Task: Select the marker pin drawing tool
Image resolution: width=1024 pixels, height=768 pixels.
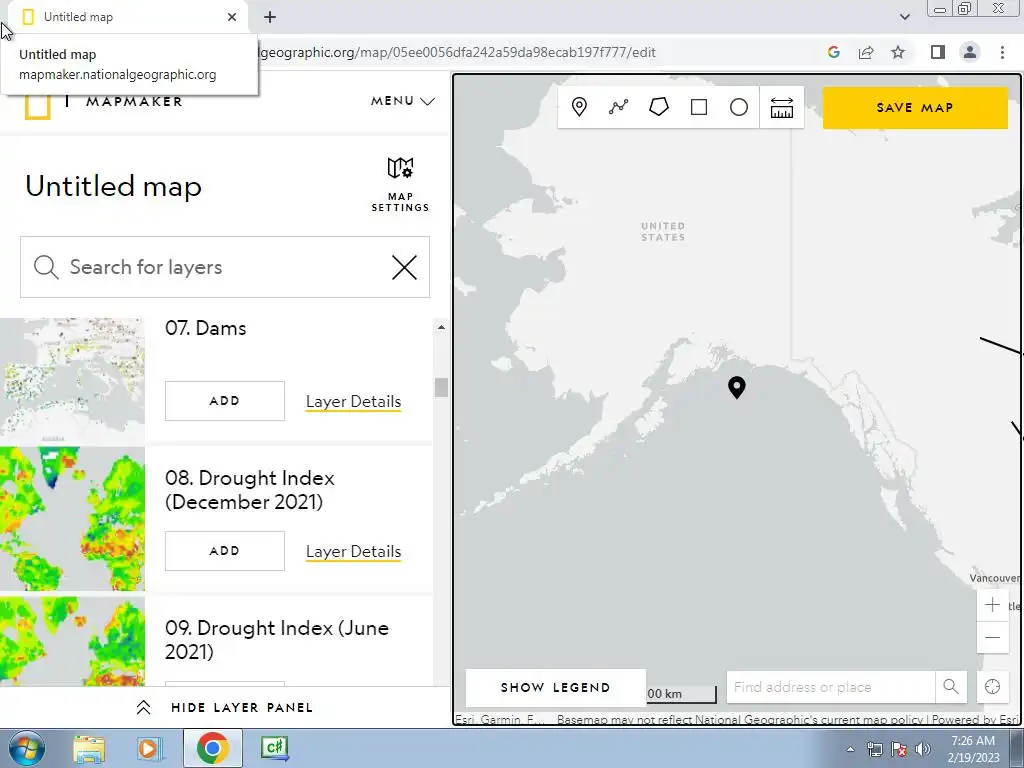Action: (579, 107)
